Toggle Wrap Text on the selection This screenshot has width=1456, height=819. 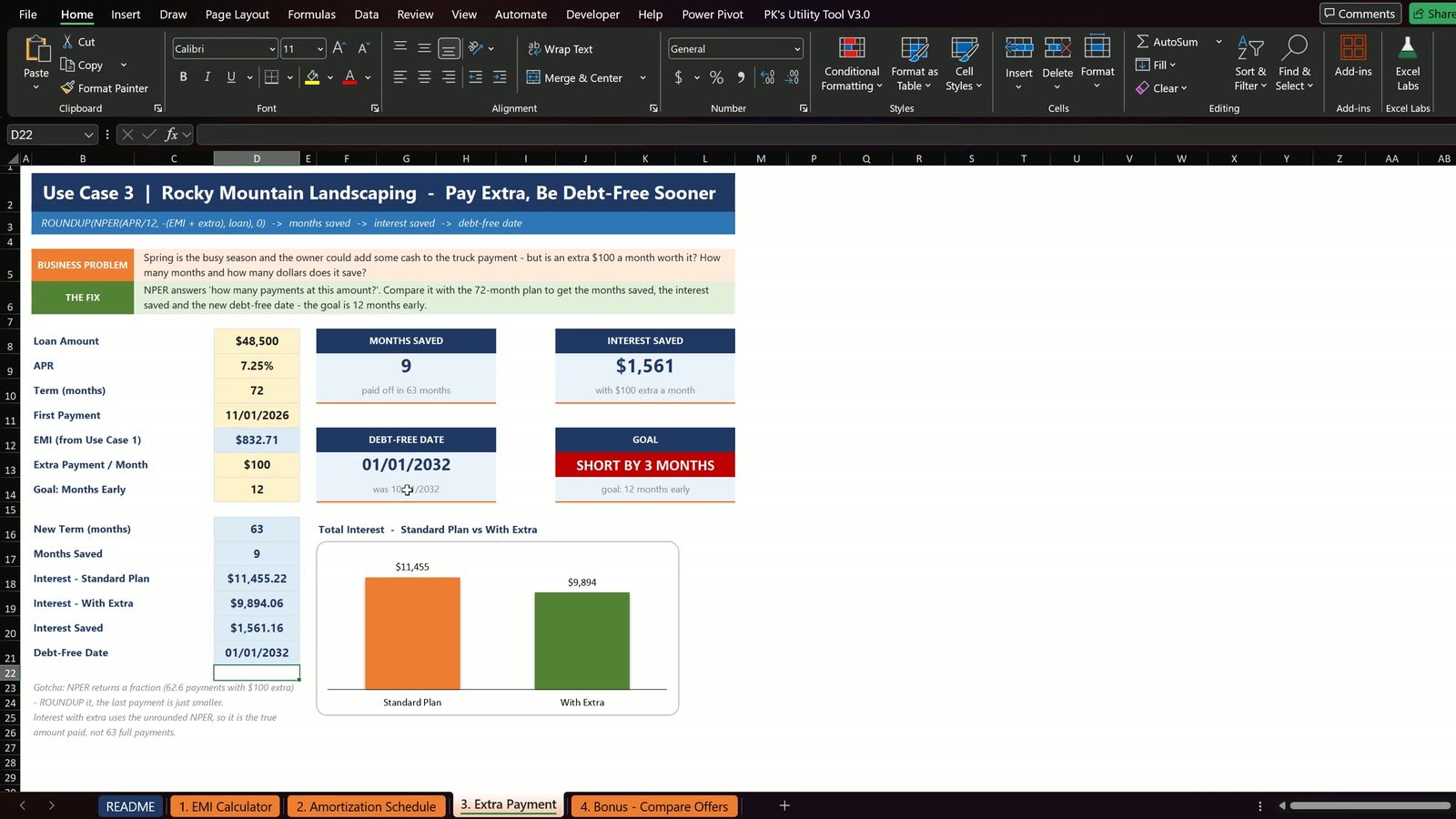click(560, 49)
